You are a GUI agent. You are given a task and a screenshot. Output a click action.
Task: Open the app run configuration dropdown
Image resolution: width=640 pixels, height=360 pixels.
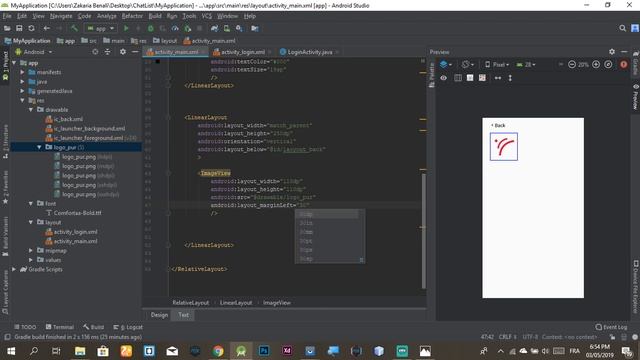[100, 28]
